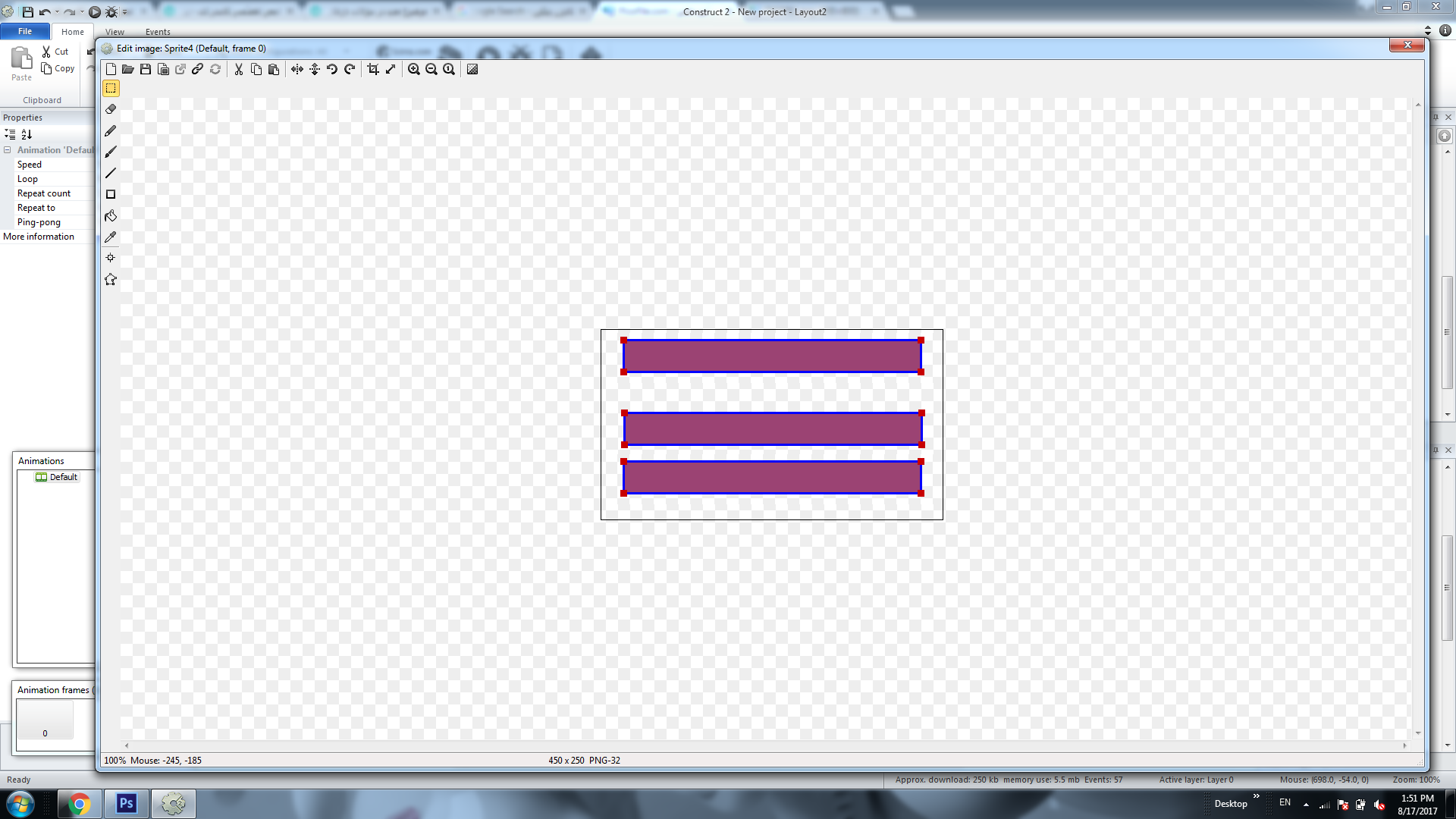The height and width of the screenshot is (819, 1456).
Task: Open the customize quick access toolbar dropdown
Action: (125, 12)
